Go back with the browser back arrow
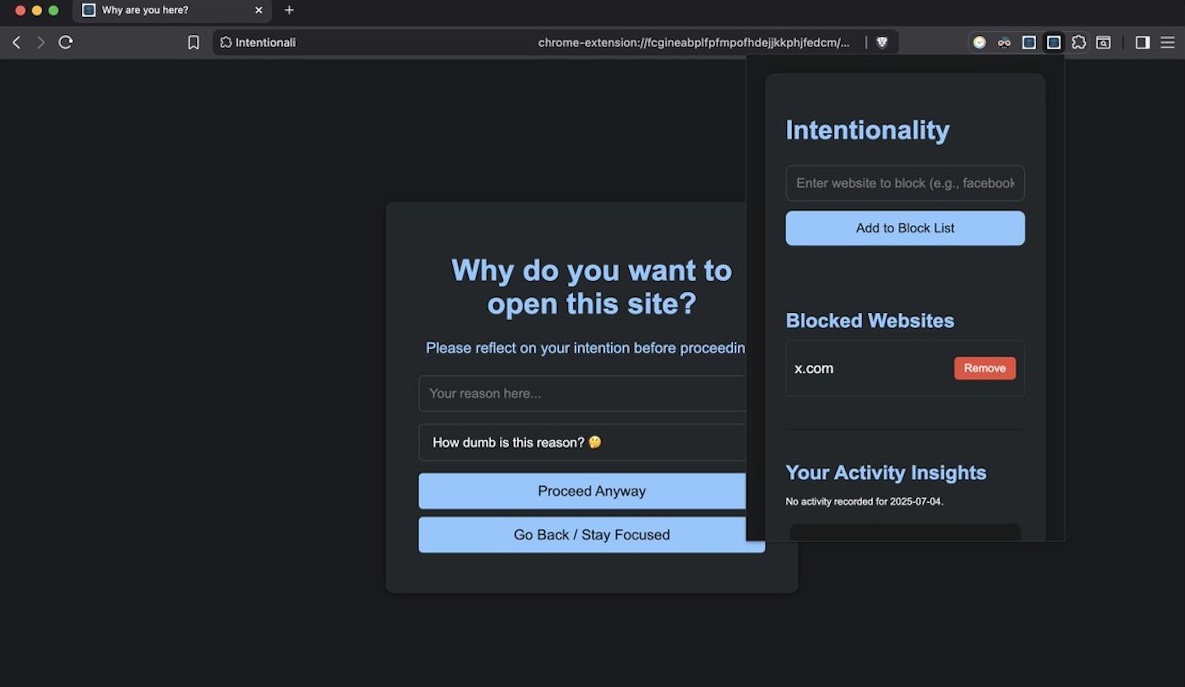This screenshot has height=687, width=1185. [16, 42]
